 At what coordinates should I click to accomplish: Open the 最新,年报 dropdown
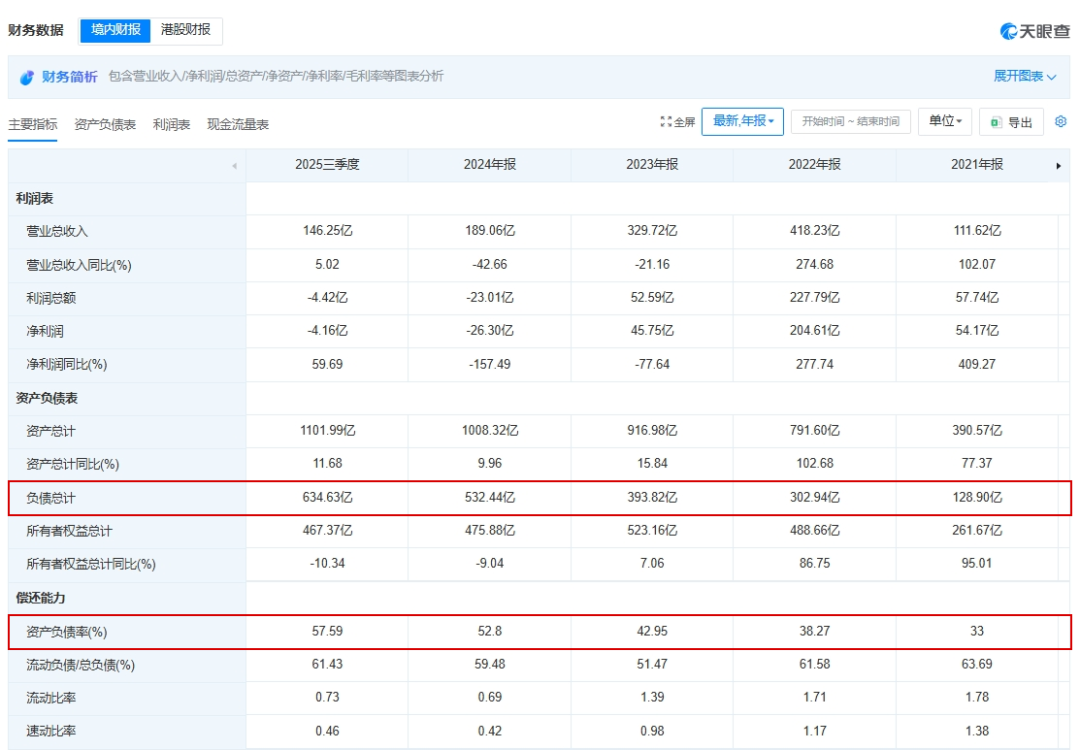(x=743, y=121)
